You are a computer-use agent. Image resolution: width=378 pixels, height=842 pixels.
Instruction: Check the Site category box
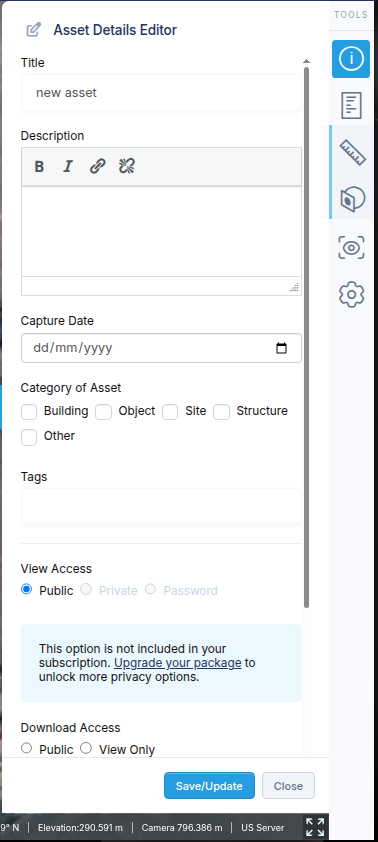point(170,412)
